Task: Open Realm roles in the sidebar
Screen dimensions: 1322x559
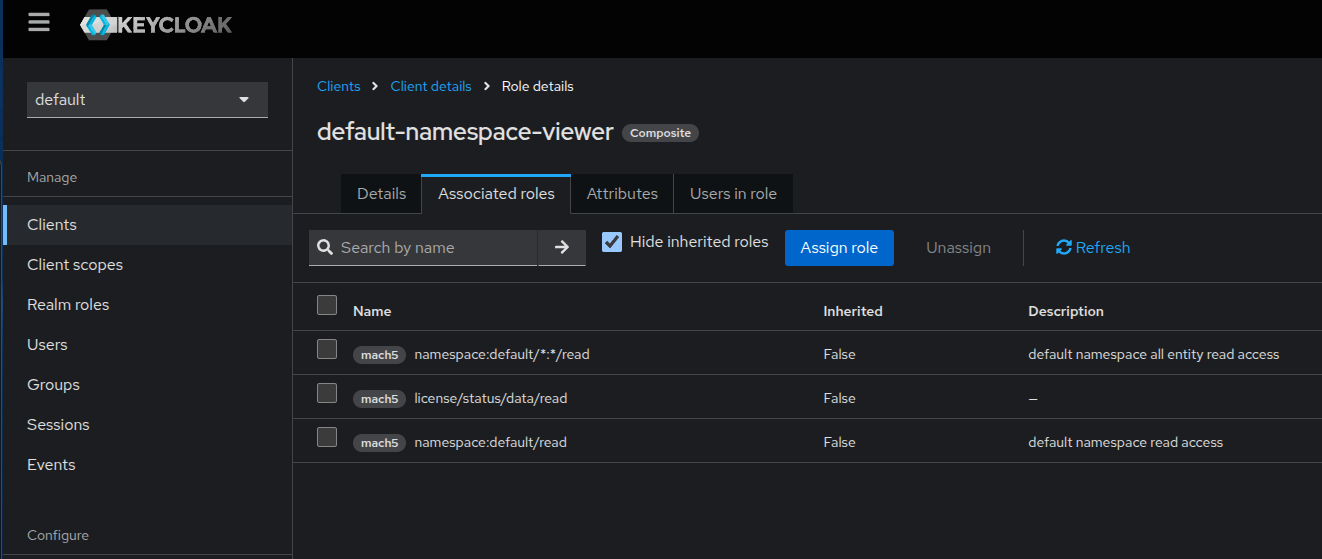Action: click(x=68, y=305)
